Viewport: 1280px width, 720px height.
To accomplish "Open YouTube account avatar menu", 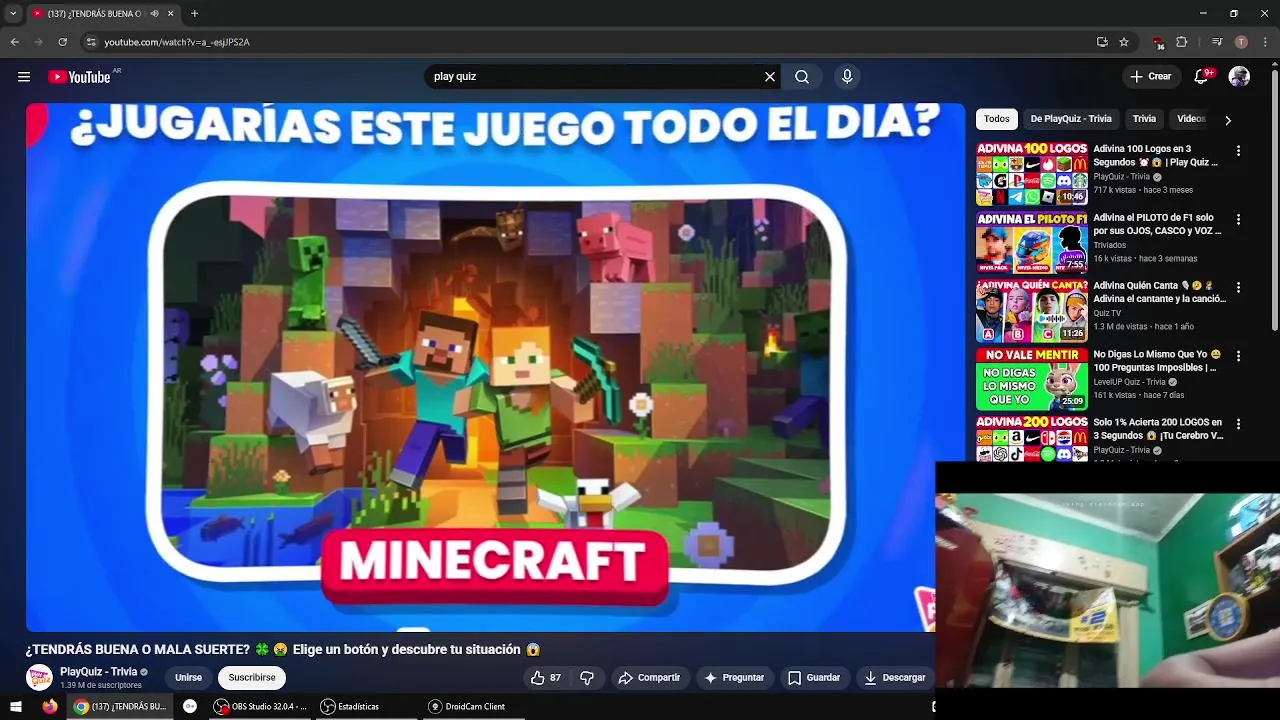I will [x=1239, y=77].
